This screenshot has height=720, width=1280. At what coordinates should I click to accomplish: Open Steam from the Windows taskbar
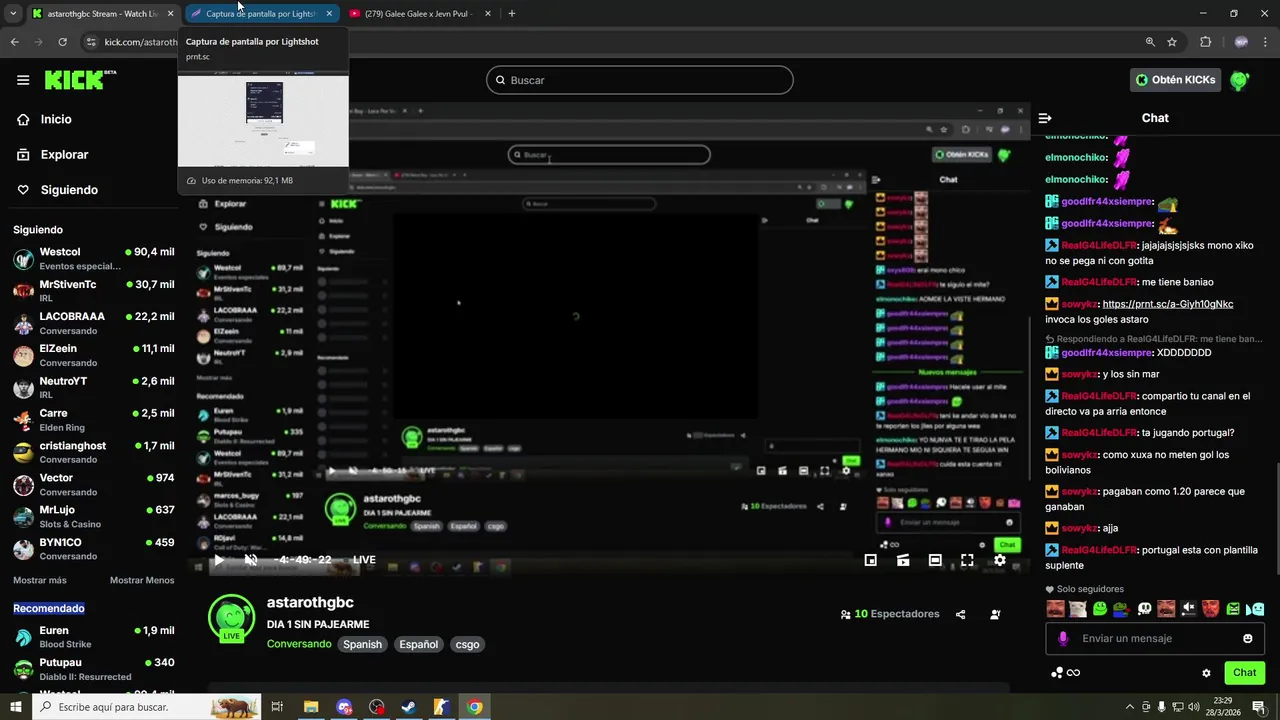coord(408,707)
